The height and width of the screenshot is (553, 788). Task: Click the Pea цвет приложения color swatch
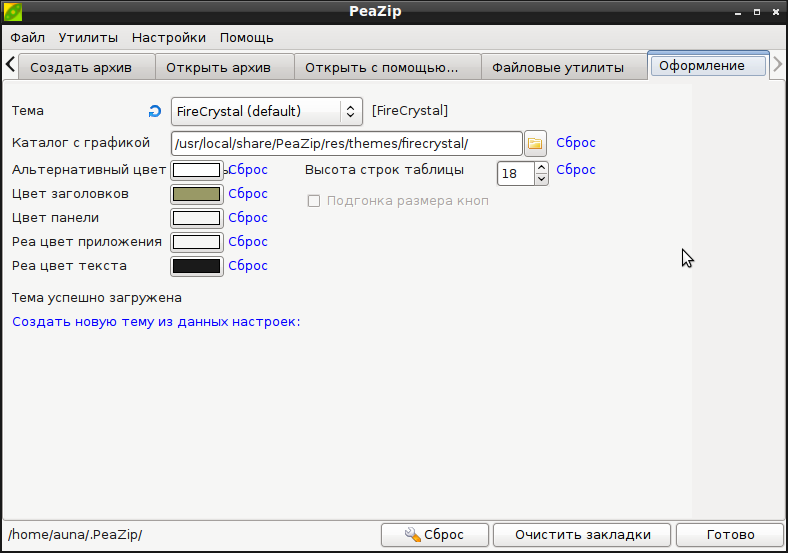coord(196,242)
